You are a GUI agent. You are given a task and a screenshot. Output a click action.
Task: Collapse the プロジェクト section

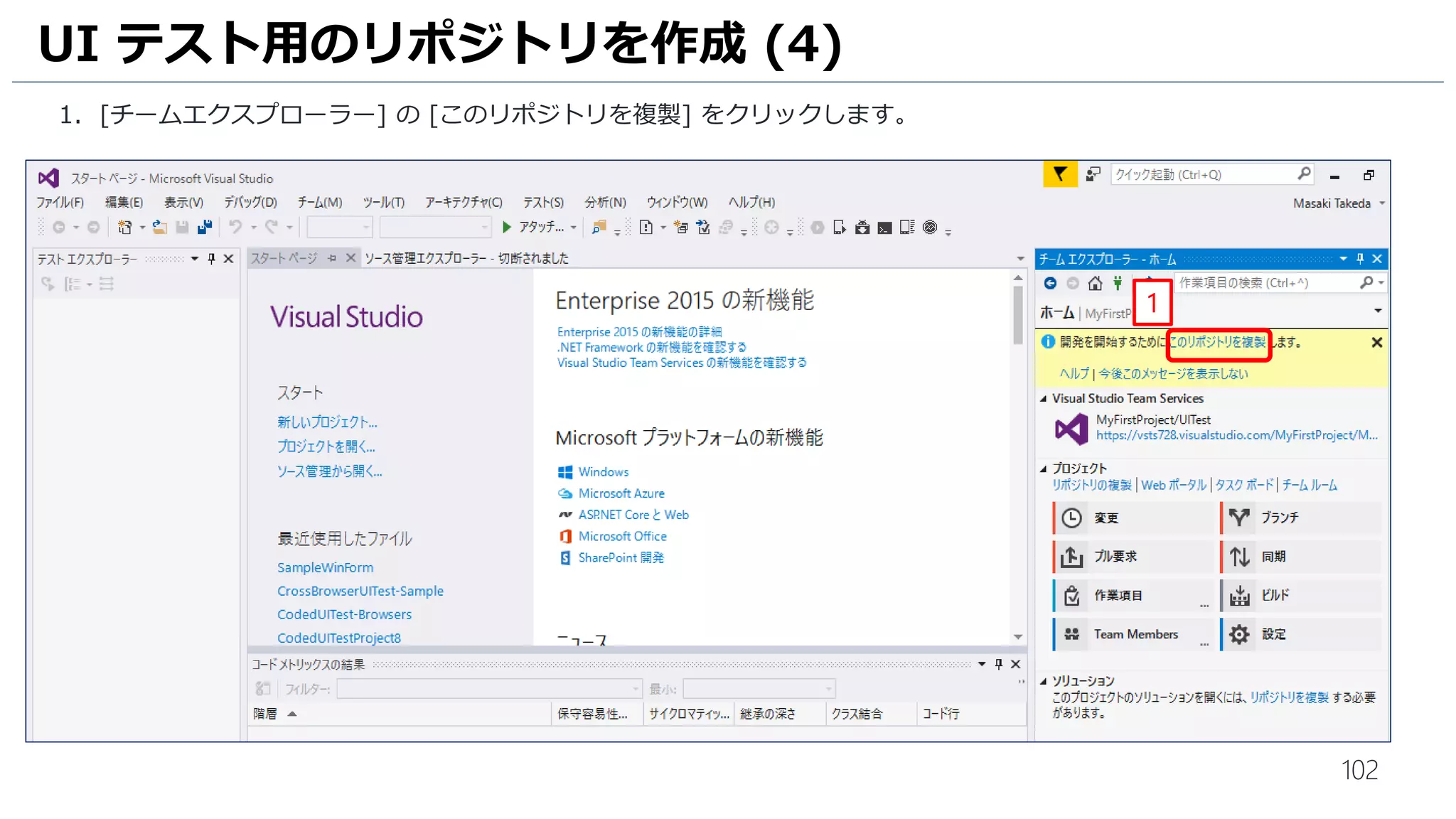pyautogui.click(x=1044, y=469)
